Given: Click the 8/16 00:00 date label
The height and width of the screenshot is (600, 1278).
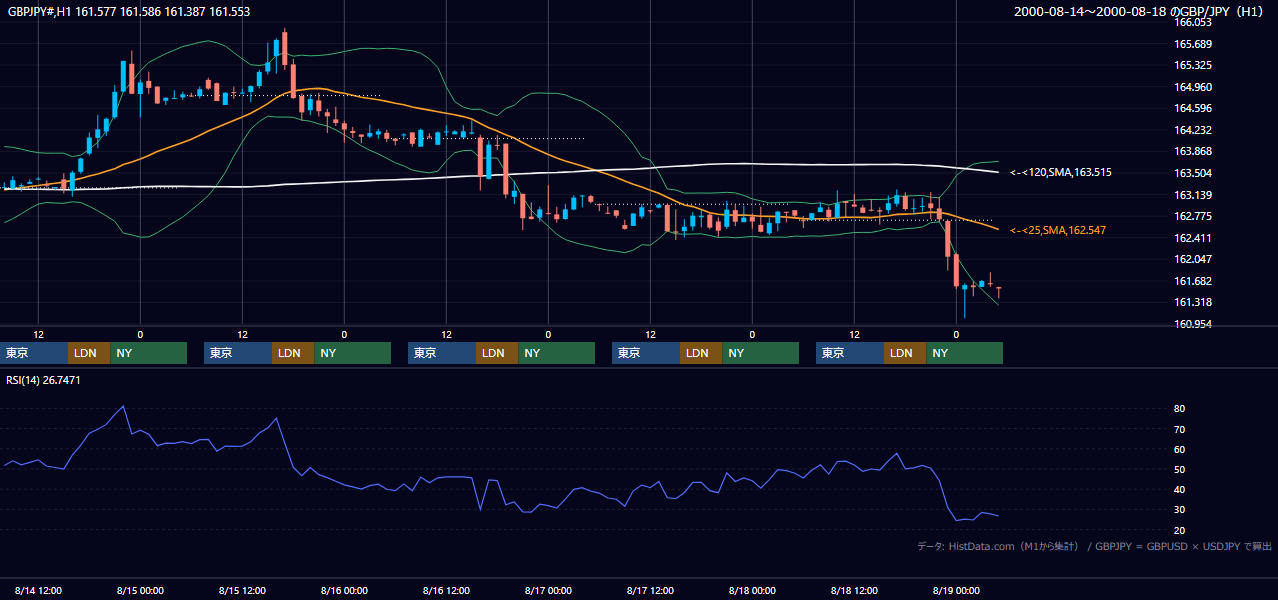Looking at the screenshot, I should click(x=344, y=590).
